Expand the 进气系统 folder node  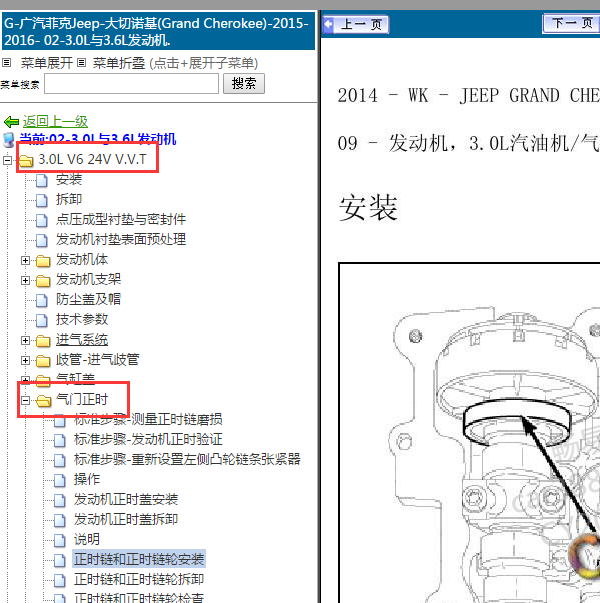click(25, 340)
